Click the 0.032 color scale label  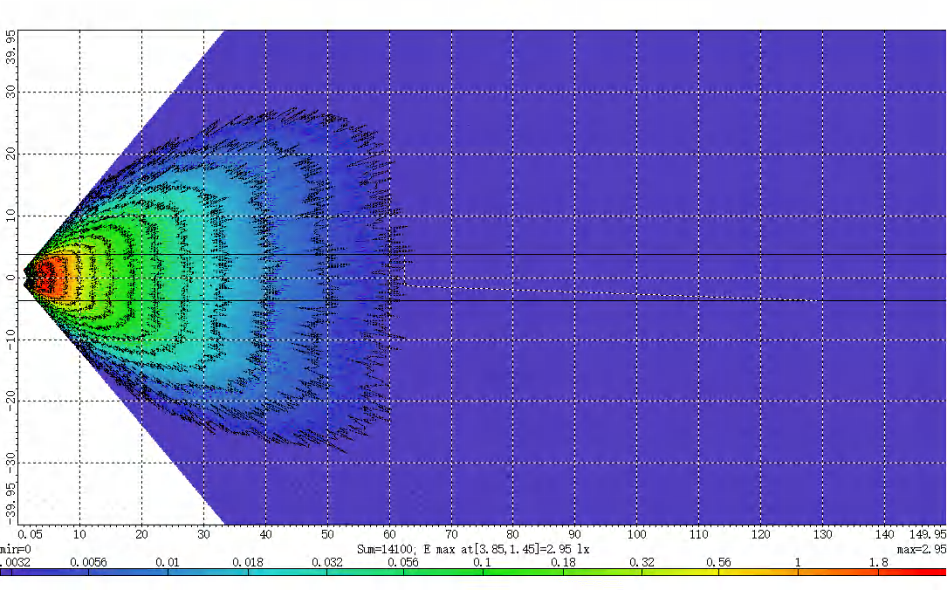tap(327, 562)
